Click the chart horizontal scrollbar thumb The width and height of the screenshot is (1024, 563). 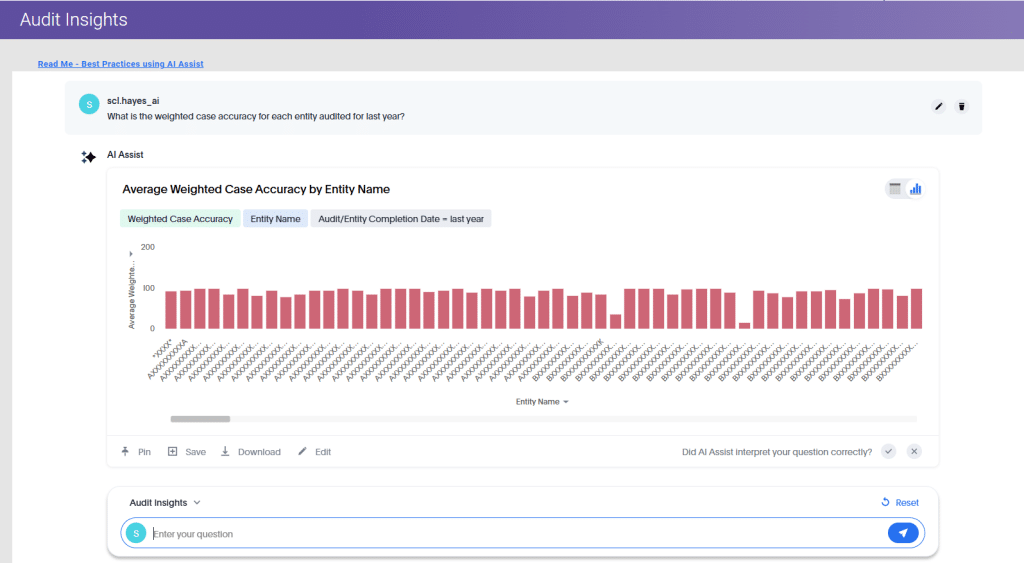click(x=200, y=419)
